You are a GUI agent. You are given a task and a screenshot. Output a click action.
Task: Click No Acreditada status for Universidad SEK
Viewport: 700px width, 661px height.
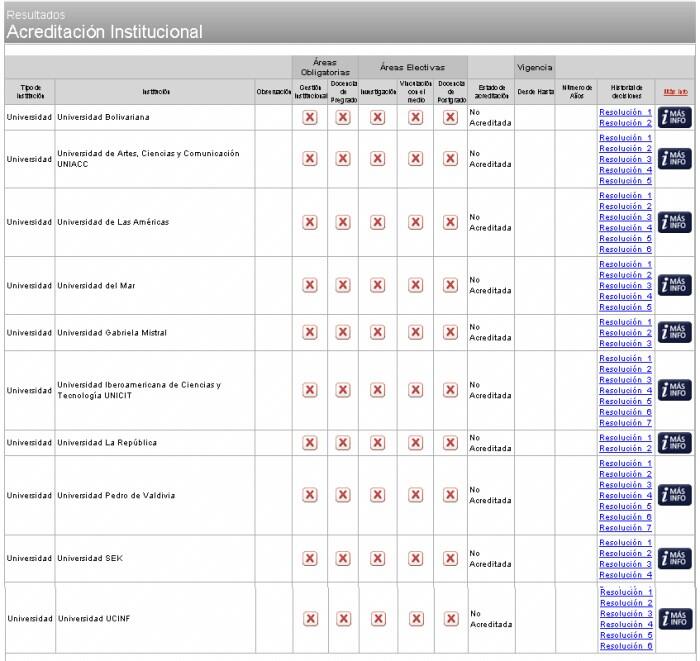pyautogui.click(x=490, y=559)
